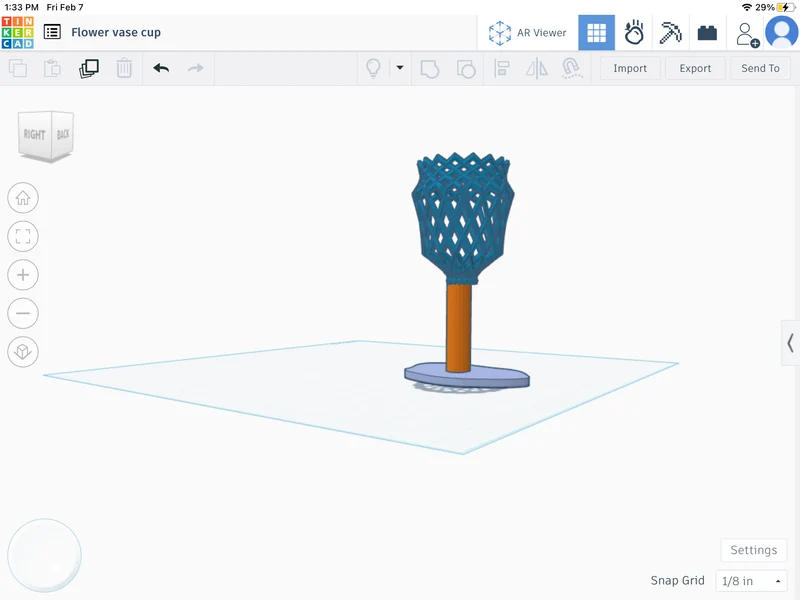
Task: Click the BACK face of view cube
Action: click(63, 134)
